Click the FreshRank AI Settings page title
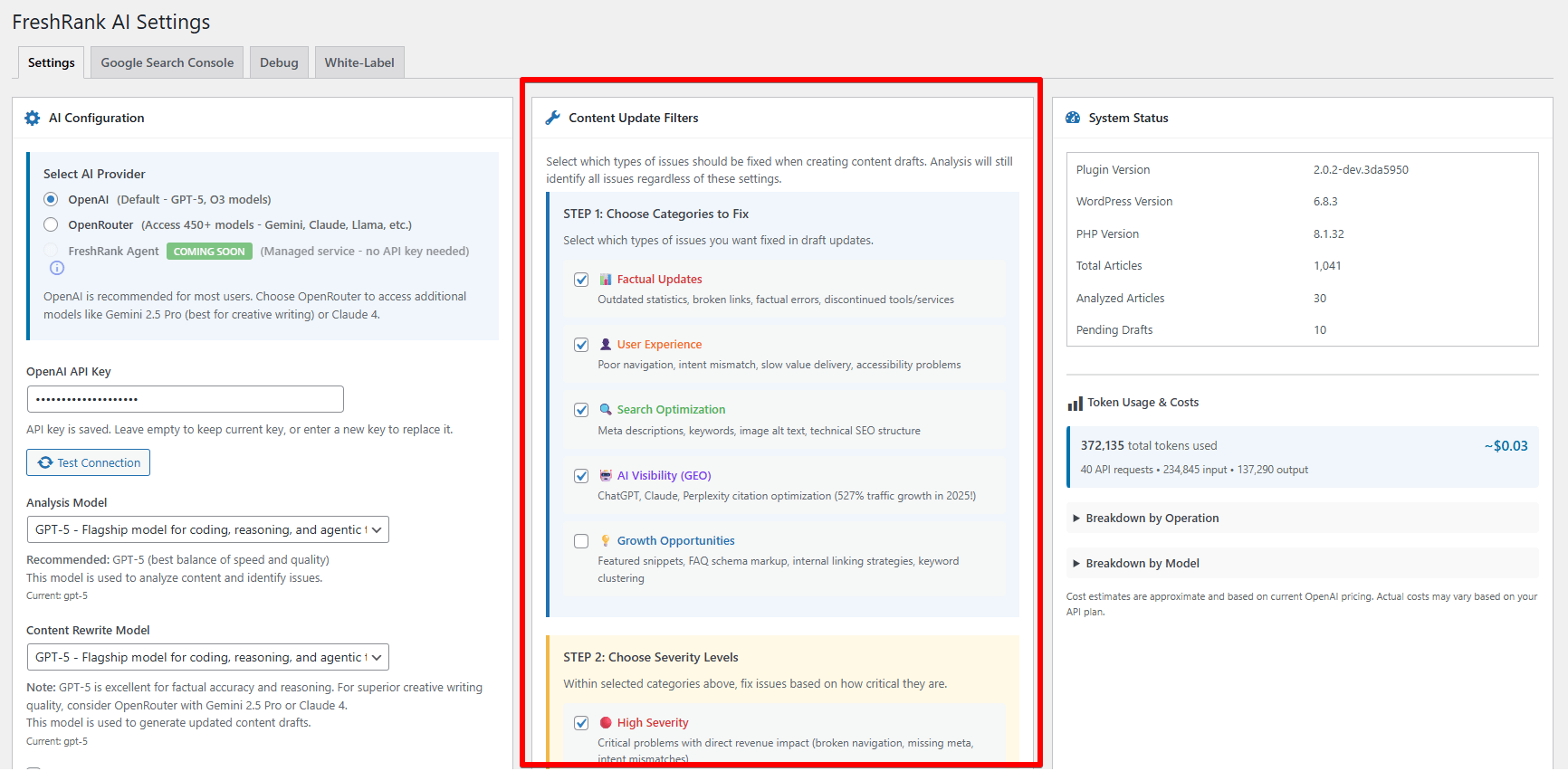 coord(111,22)
